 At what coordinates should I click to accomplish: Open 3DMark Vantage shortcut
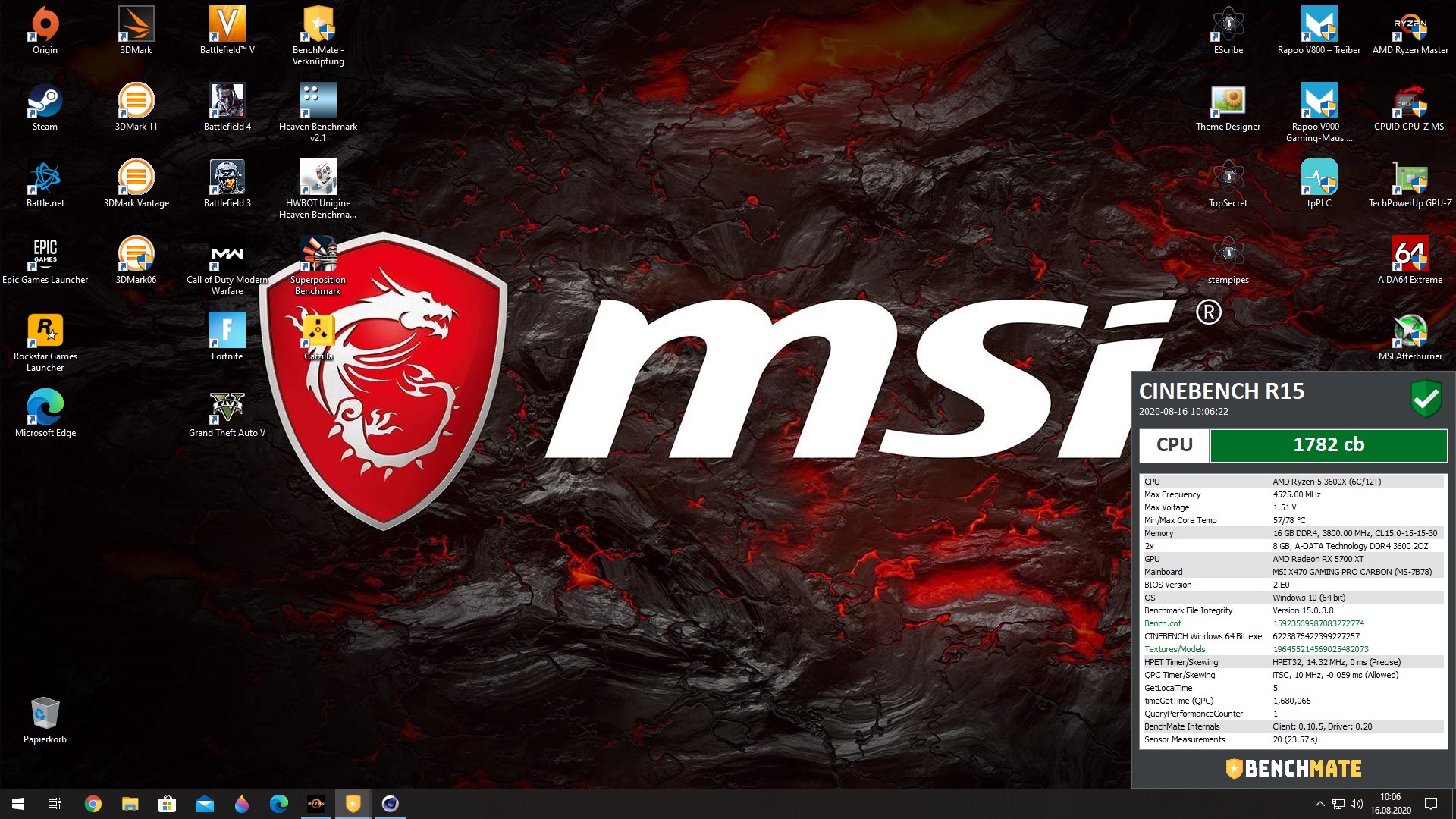[136, 184]
